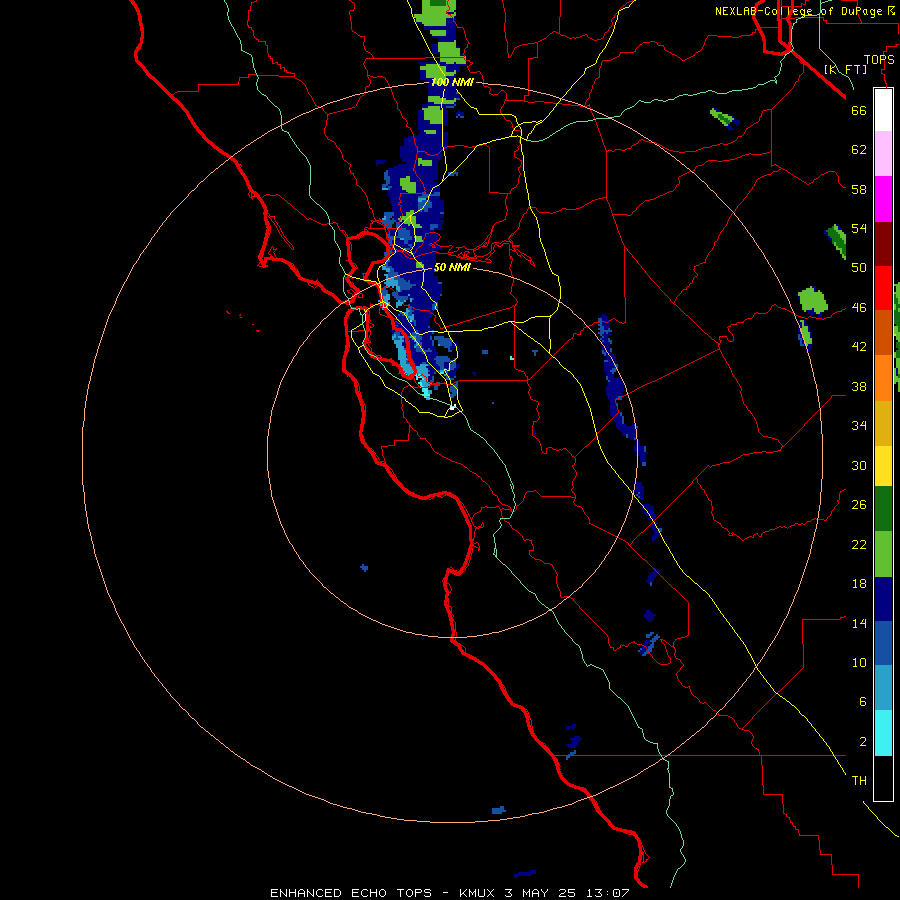This screenshot has height=900, width=900.
Task: Click the legend value 46
Action: 859,308
